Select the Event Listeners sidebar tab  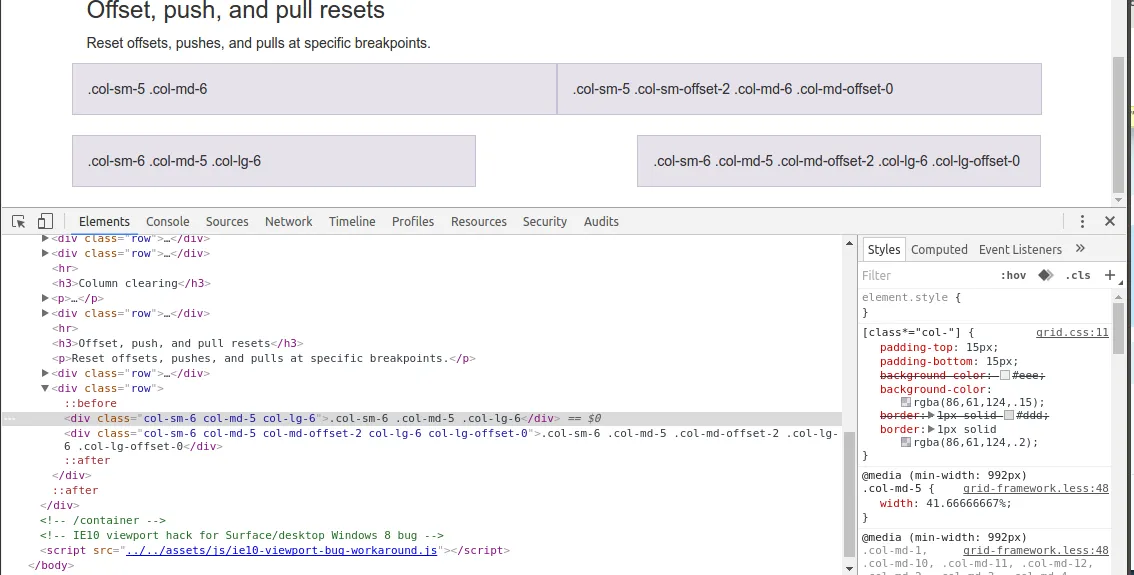pos(1020,249)
